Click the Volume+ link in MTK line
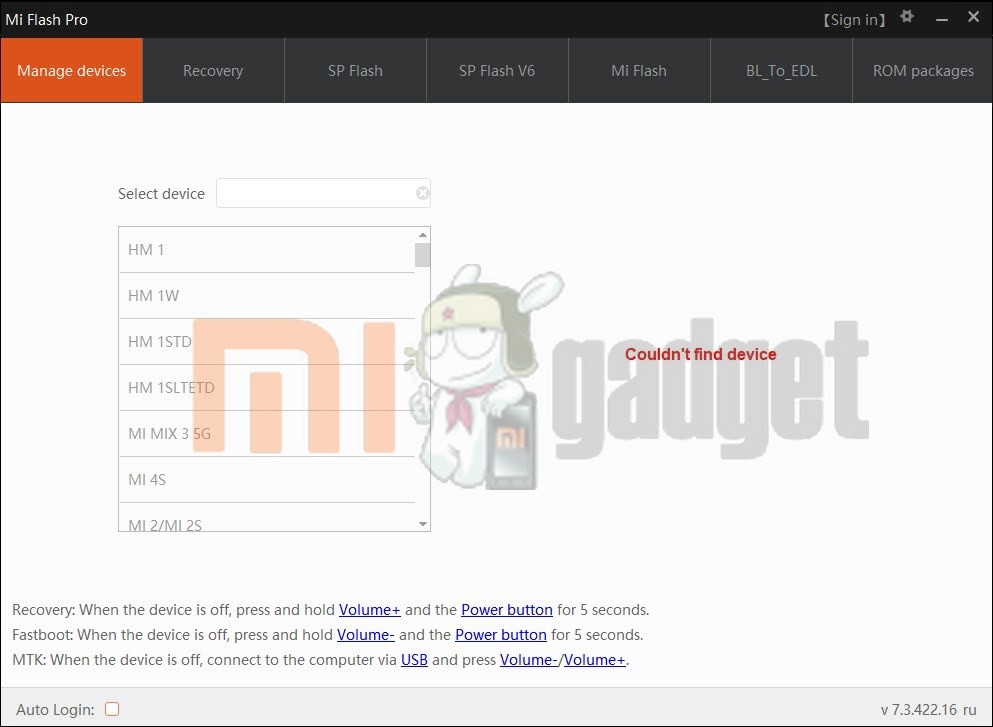This screenshot has height=727, width=993. coord(595,660)
